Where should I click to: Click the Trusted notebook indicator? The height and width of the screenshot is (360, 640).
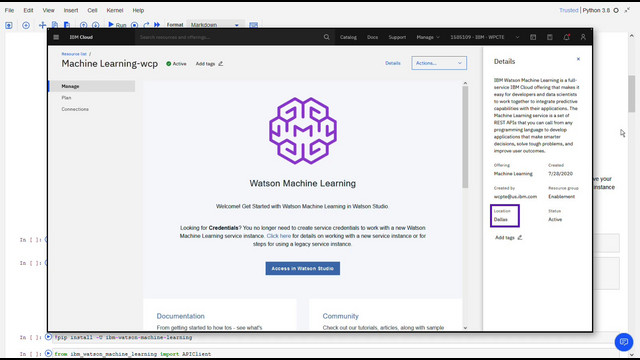tap(569, 10)
